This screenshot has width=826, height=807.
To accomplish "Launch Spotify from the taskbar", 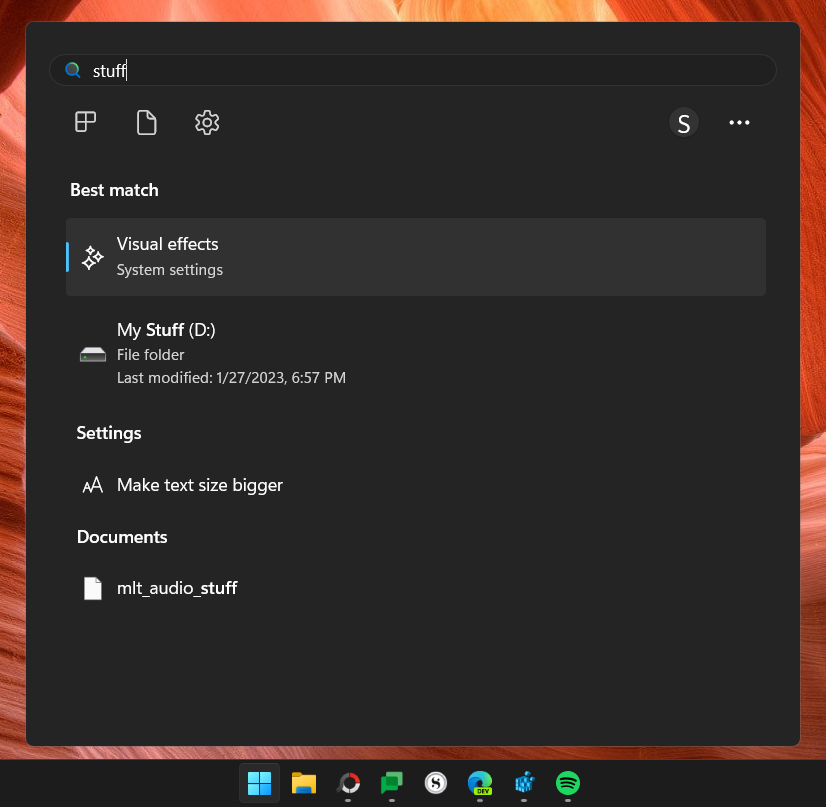I will point(568,784).
